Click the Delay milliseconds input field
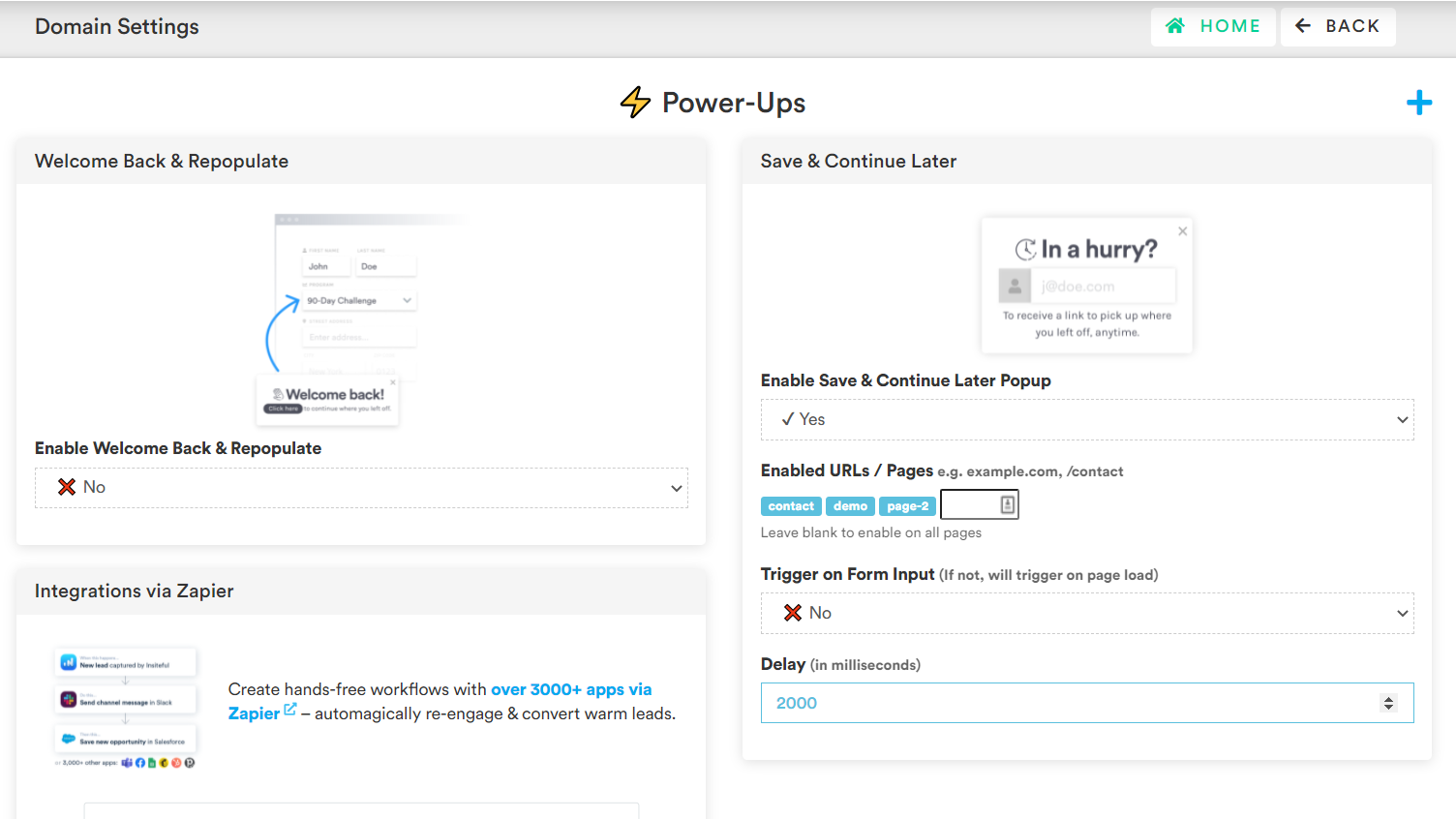 pyautogui.click(x=1065, y=703)
